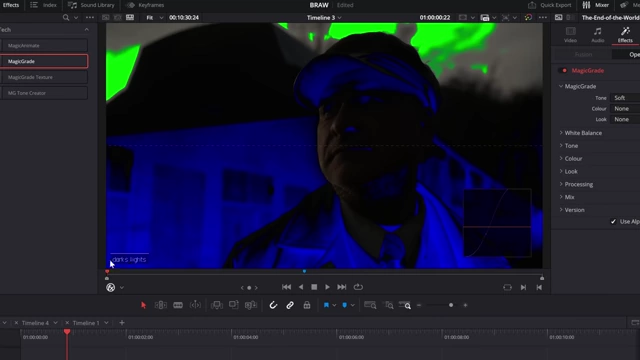The height and width of the screenshot is (360, 640).
Task: Open the Tone Soft dropdown
Action: click(625, 98)
